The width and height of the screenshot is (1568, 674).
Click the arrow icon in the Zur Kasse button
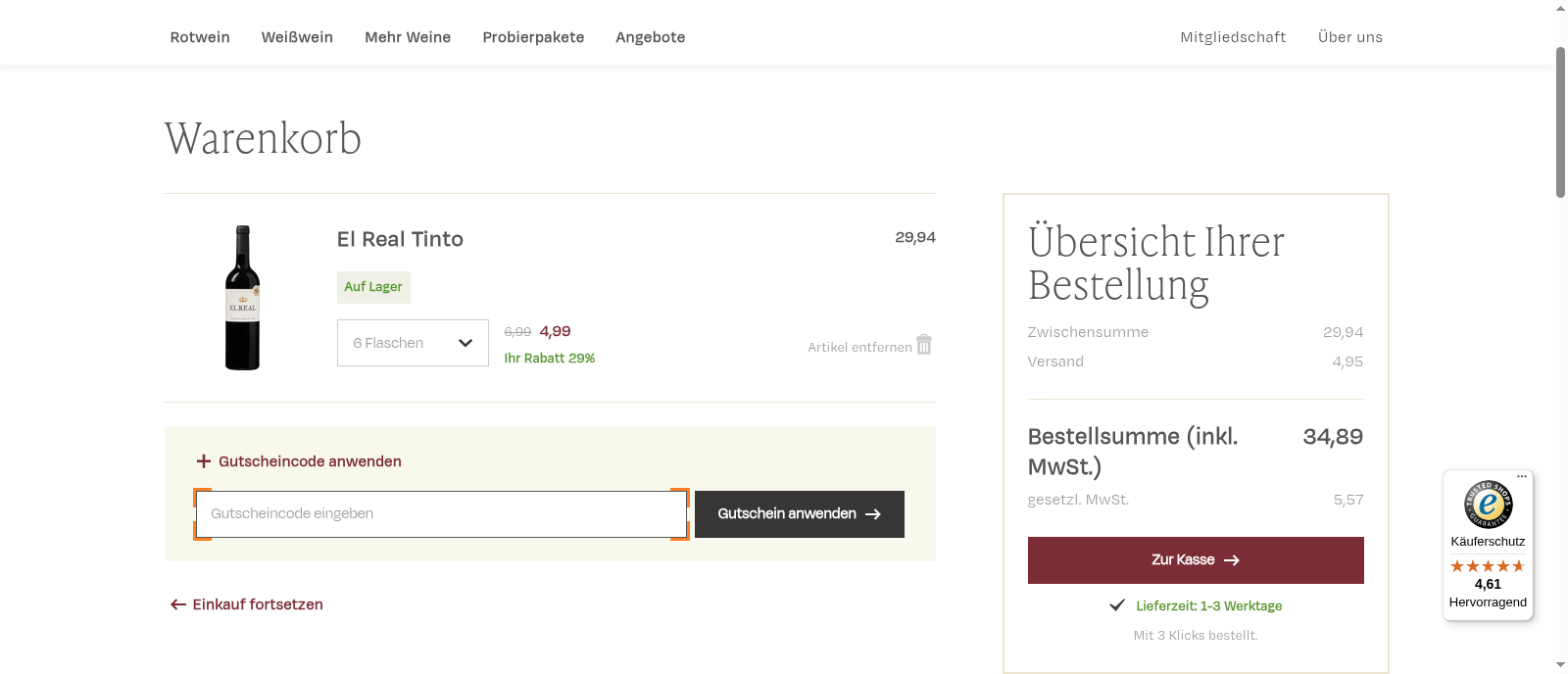(1234, 559)
